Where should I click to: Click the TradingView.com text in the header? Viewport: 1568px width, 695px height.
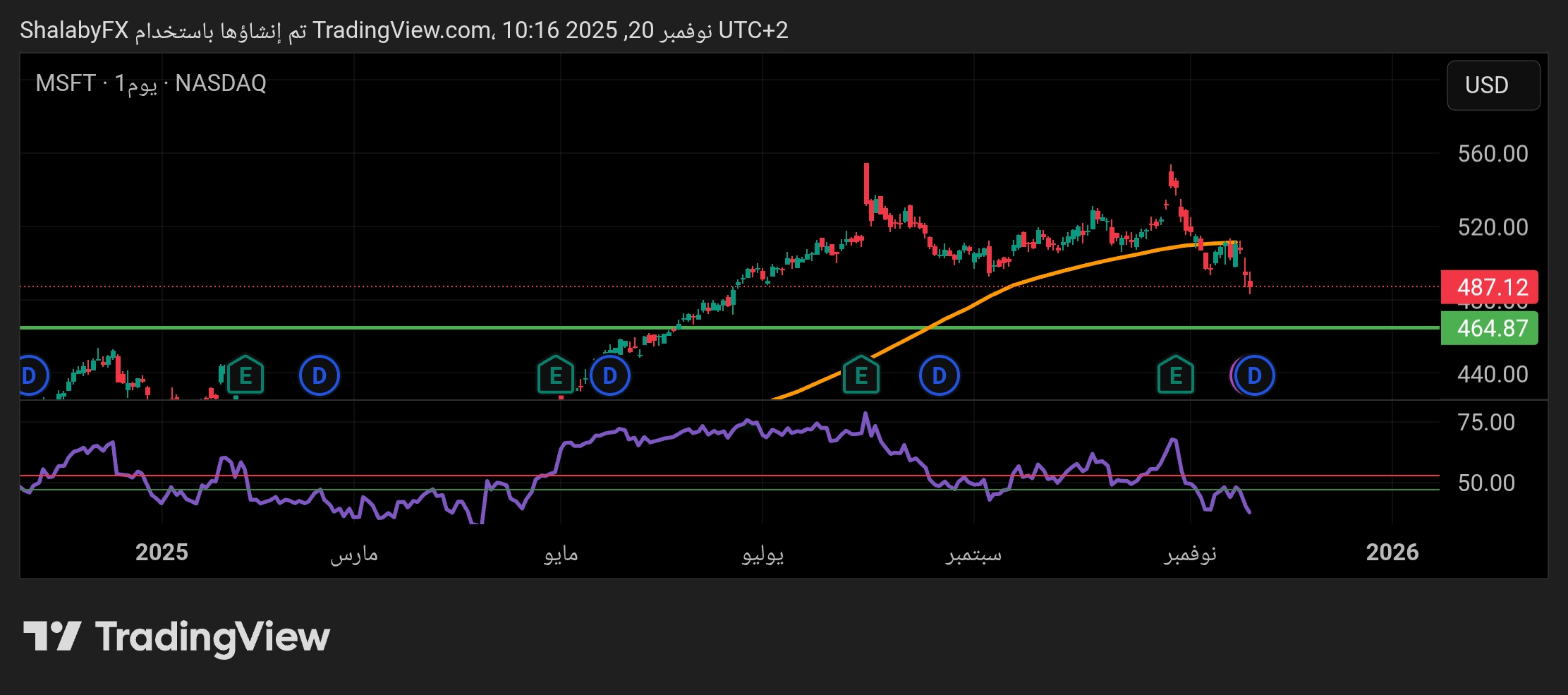click(402, 30)
